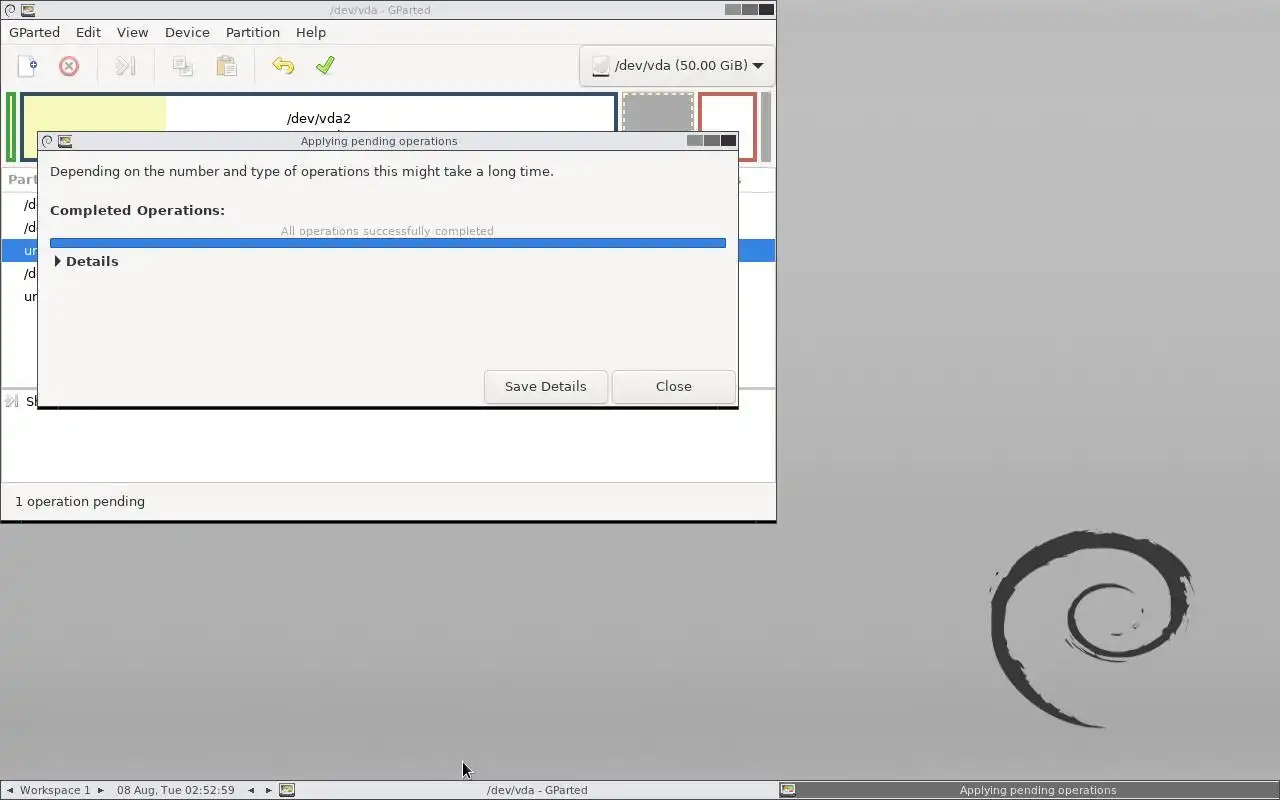1280x800 pixels.
Task: Open the Device menu
Action: coord(187,32)
